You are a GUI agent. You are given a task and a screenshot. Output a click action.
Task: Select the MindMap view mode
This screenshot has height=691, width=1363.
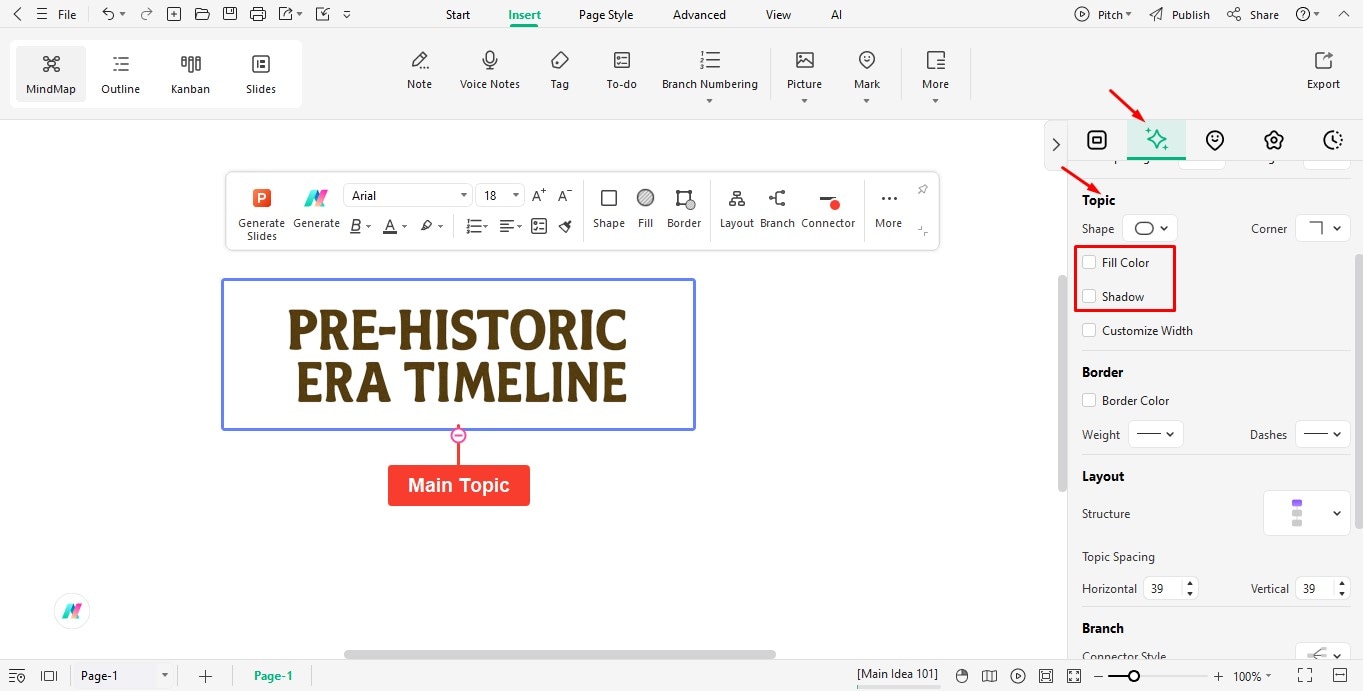51,74
